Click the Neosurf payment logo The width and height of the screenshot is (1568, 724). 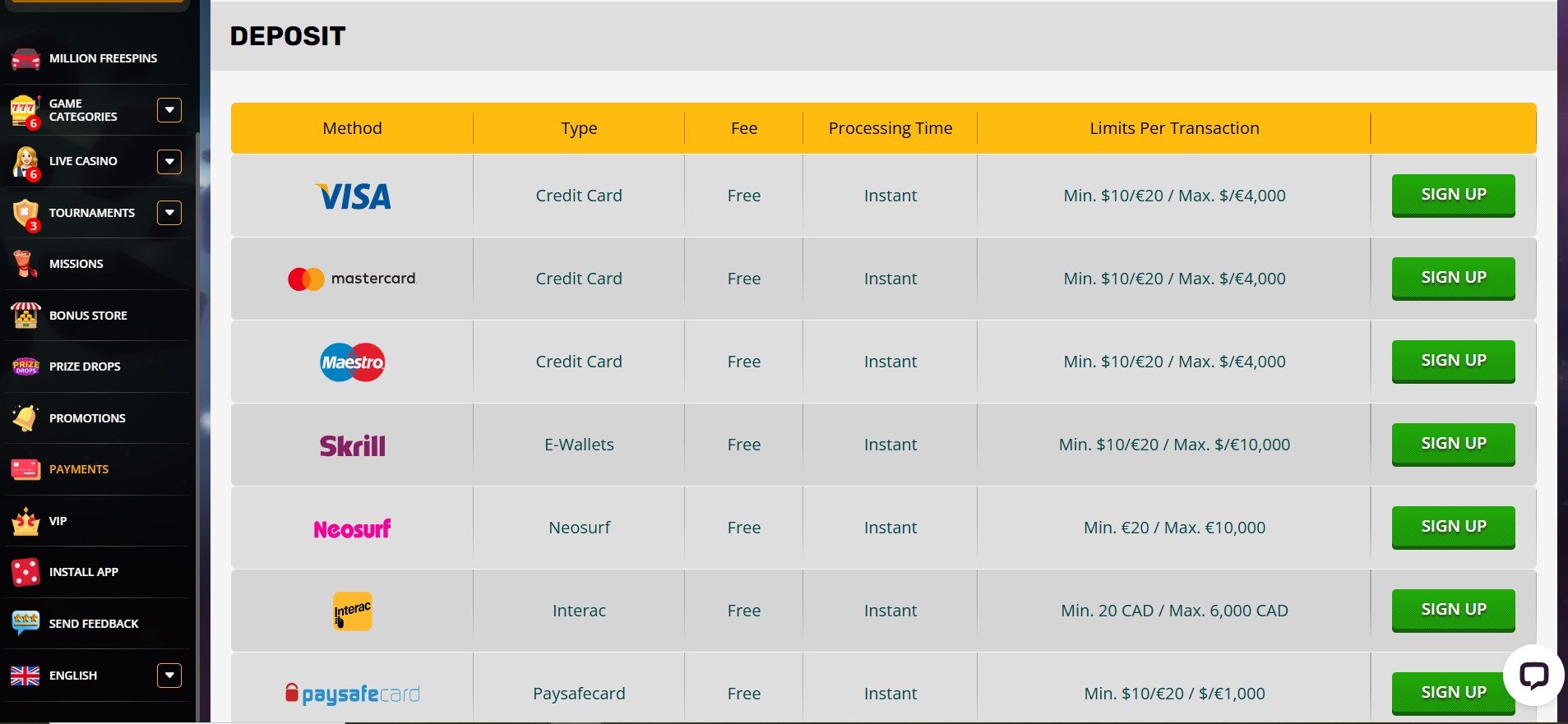pos(352,528)
